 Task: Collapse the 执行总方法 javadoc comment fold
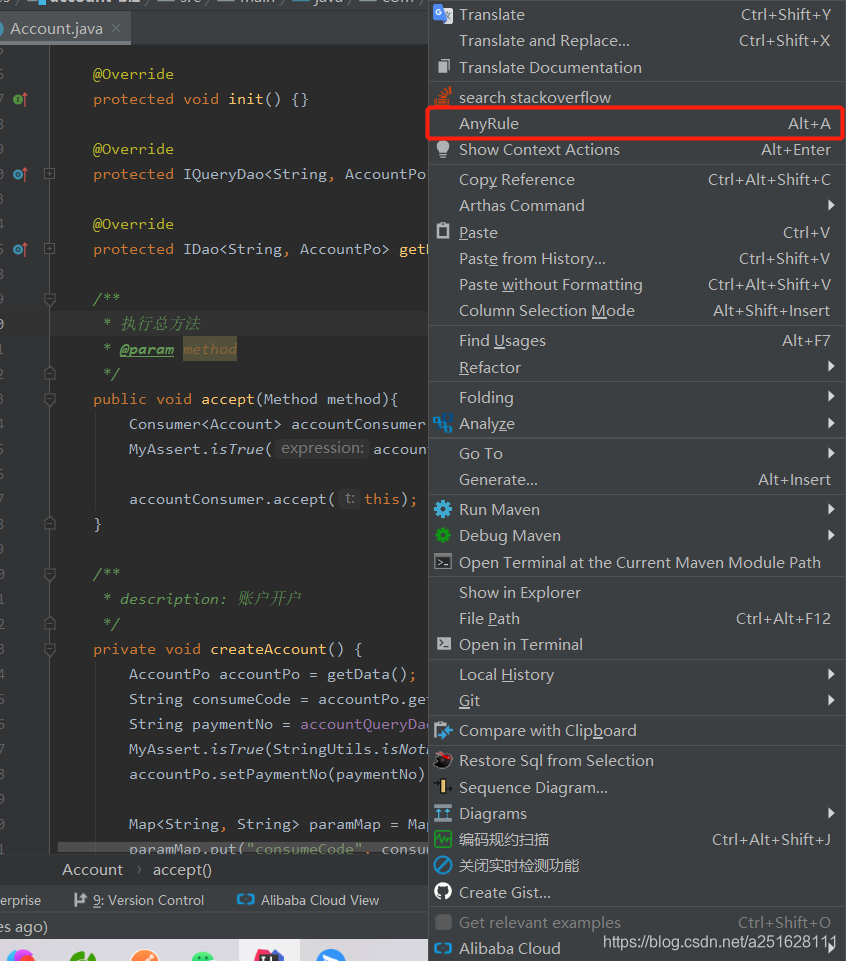(x=50, y=299)
